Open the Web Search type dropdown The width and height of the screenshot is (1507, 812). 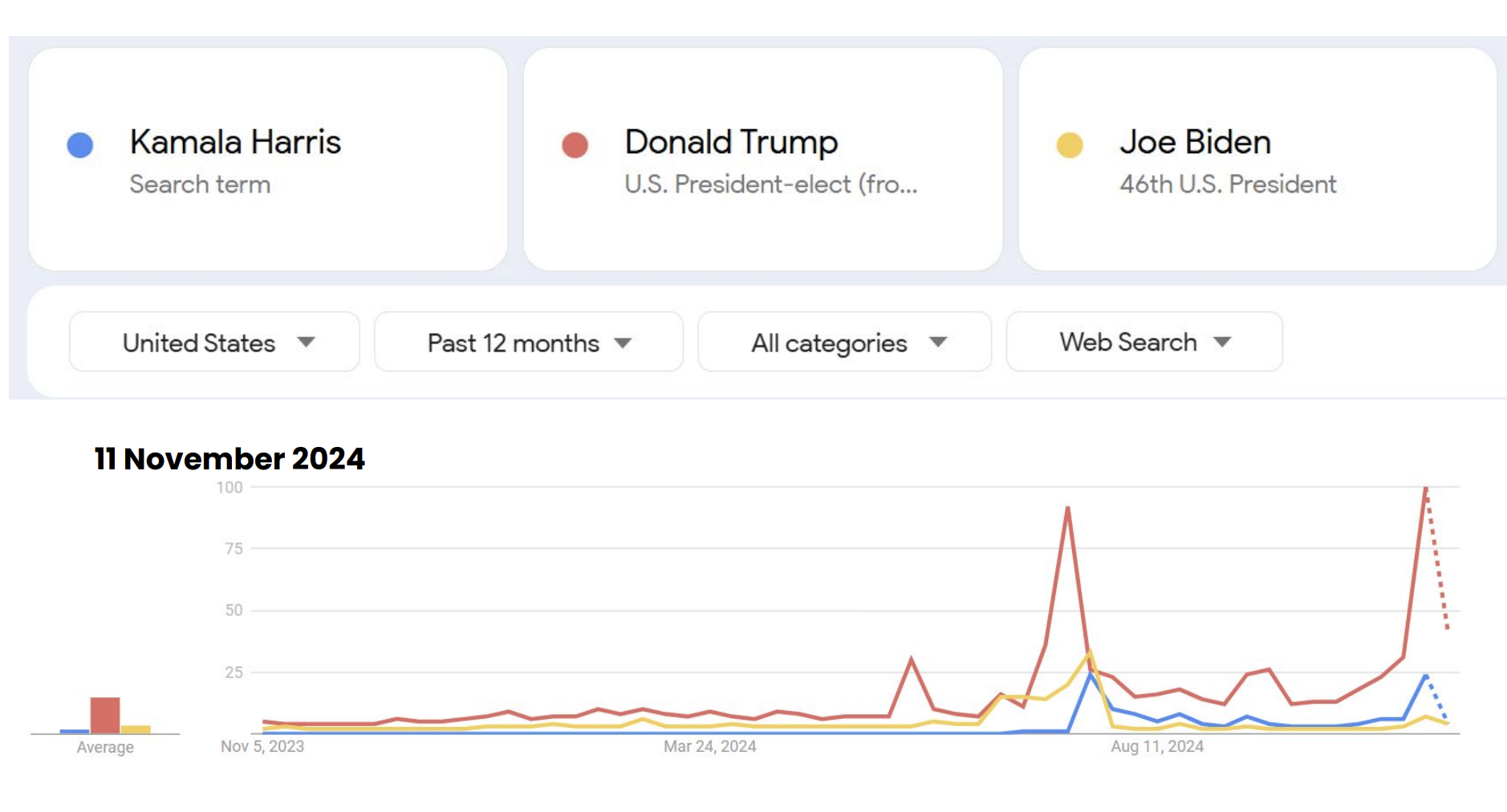(x=1143, y=343)
